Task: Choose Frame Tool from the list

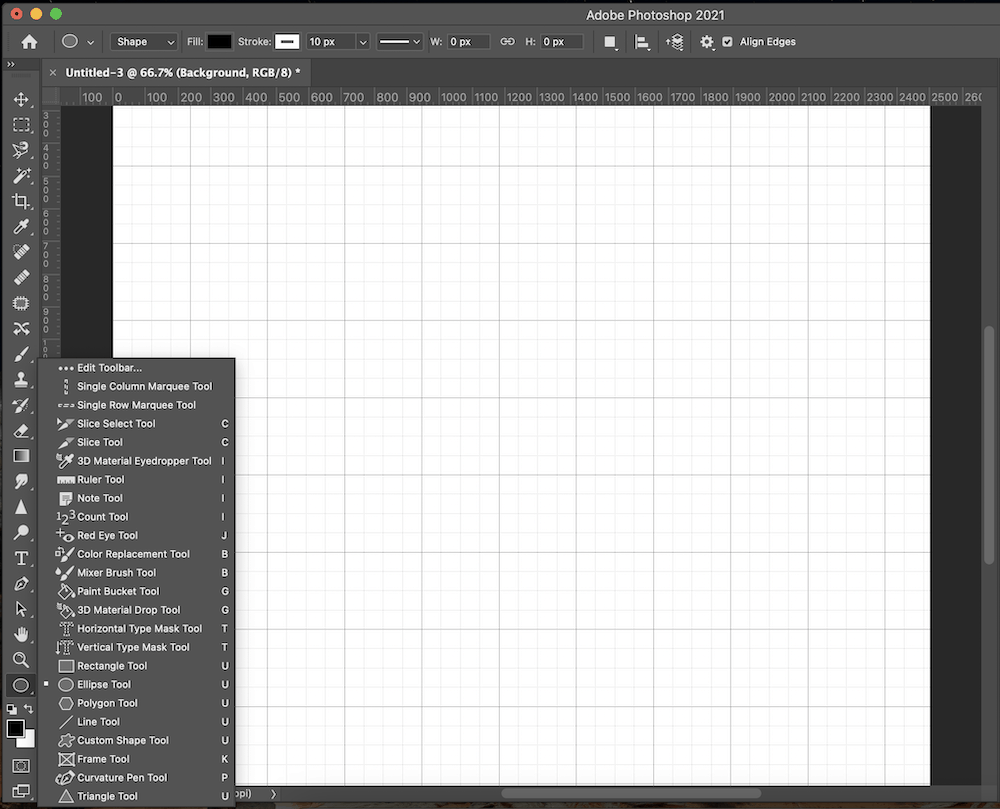Action: (136, 759)
